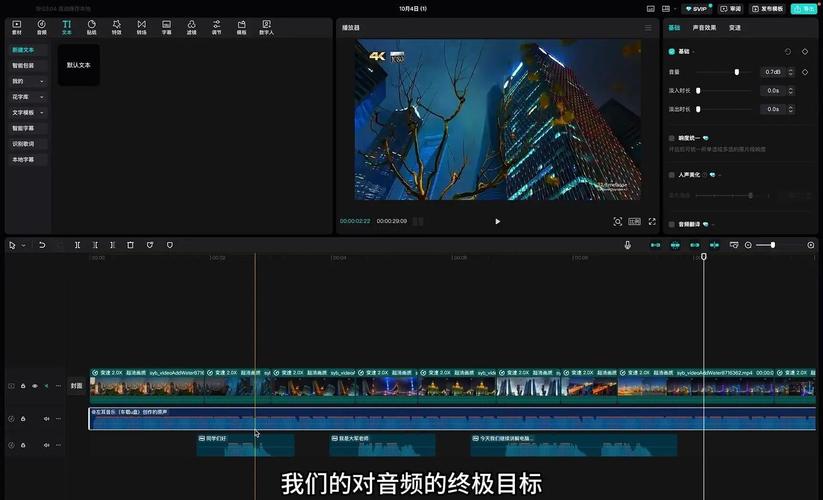The height and width of the screenshot is (500, 823).
Task: Open the video track more-options dots
Action: pyautogui.click(x=58, y=386)
